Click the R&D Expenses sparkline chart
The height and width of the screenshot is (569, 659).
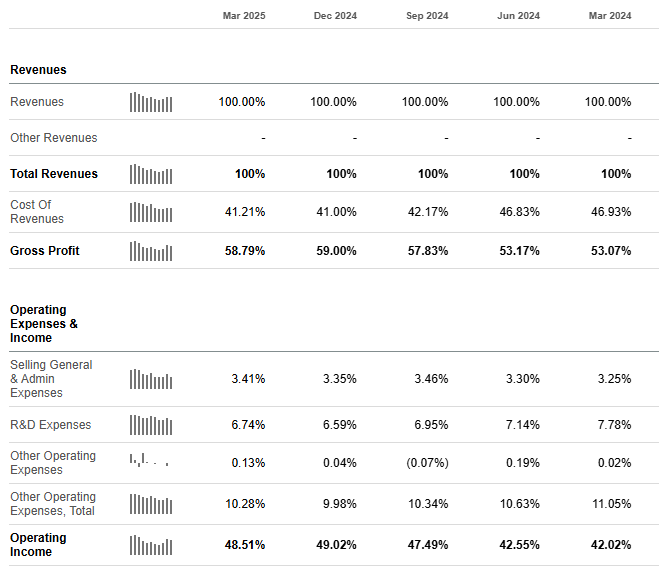(x=151, y=425)
